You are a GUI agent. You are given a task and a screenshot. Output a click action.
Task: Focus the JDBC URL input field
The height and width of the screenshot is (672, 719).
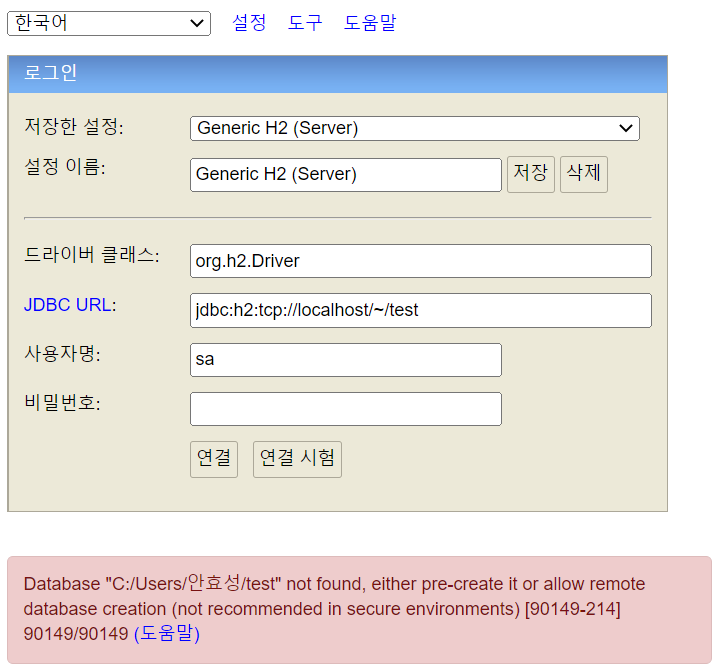pyautogui.click(x=420, y=310)
